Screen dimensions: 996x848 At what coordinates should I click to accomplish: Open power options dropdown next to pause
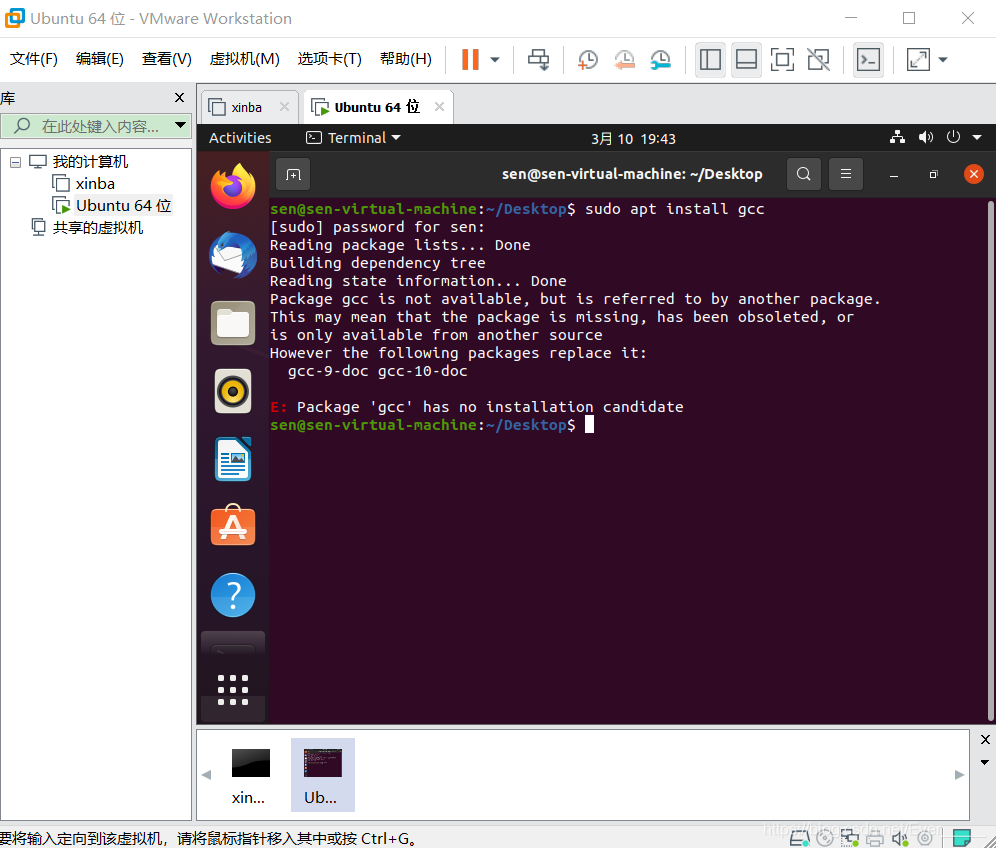pos(495,60)
